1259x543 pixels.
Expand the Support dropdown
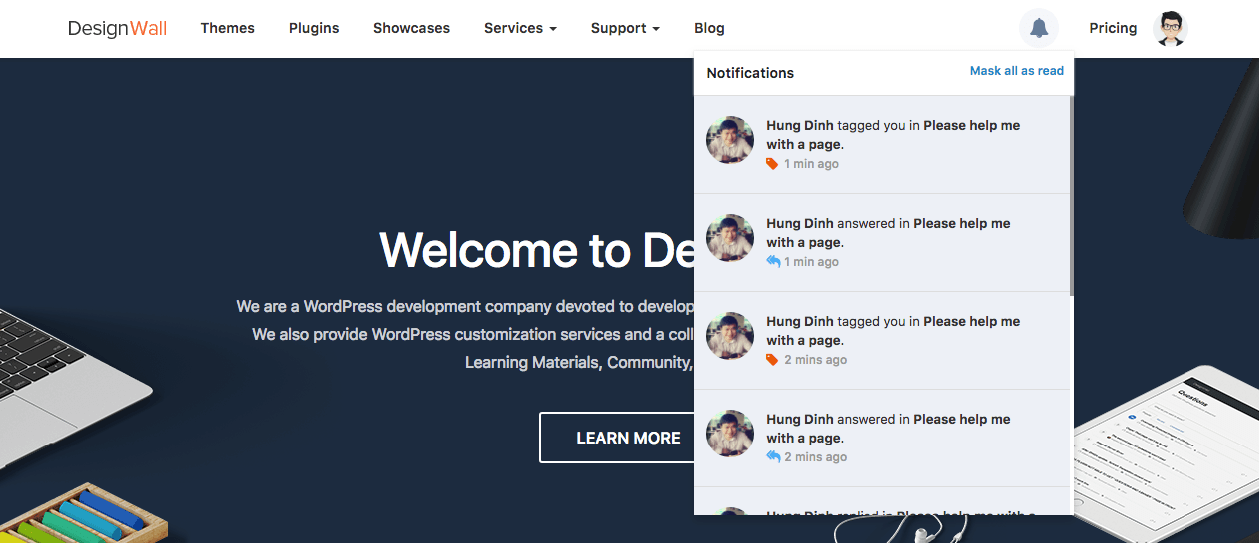(625, 28)
